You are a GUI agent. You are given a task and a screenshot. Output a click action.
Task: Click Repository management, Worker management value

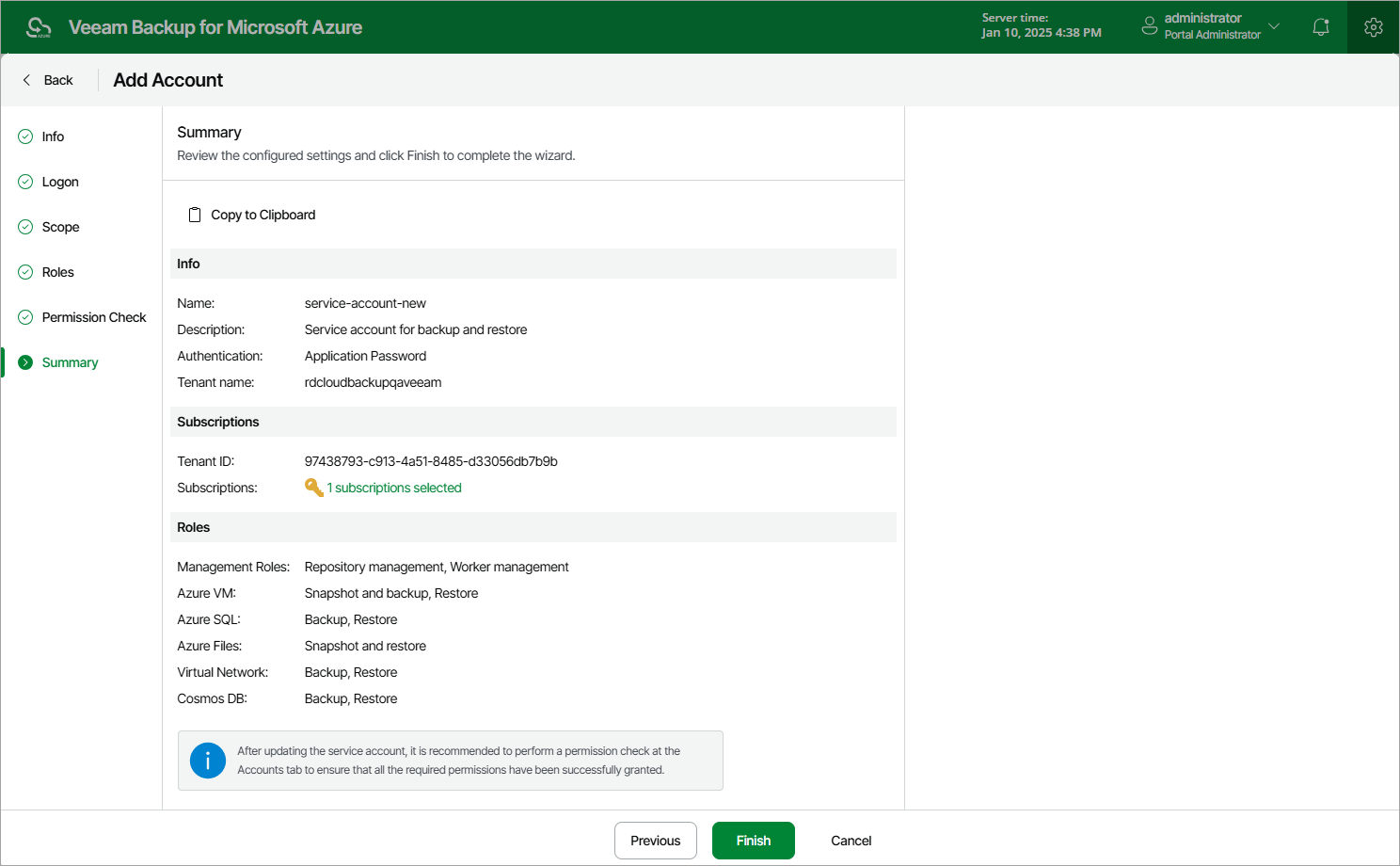tap(437, 567)
